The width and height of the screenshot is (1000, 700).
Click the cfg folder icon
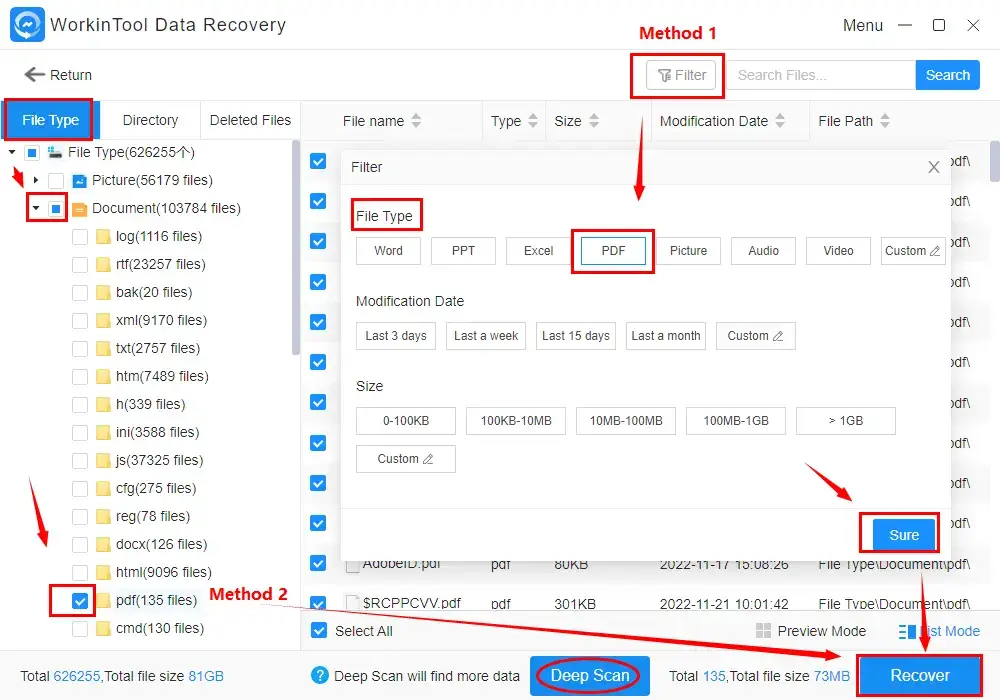point(103,488)
